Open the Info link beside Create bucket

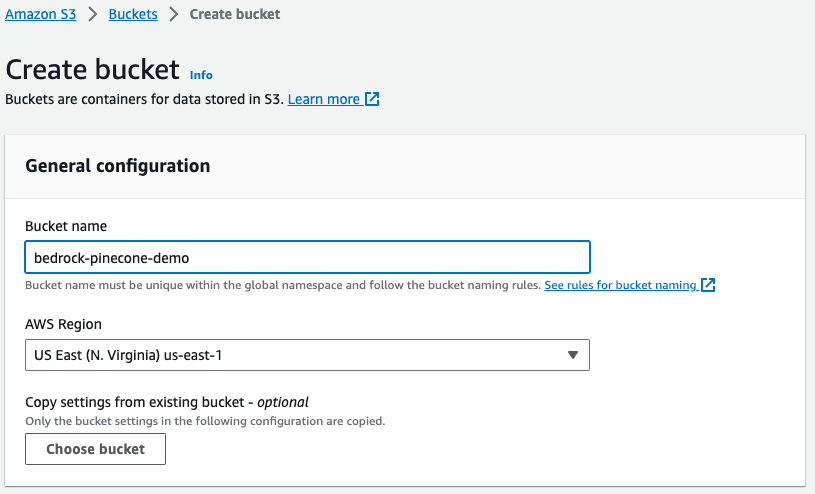point(201,75)
